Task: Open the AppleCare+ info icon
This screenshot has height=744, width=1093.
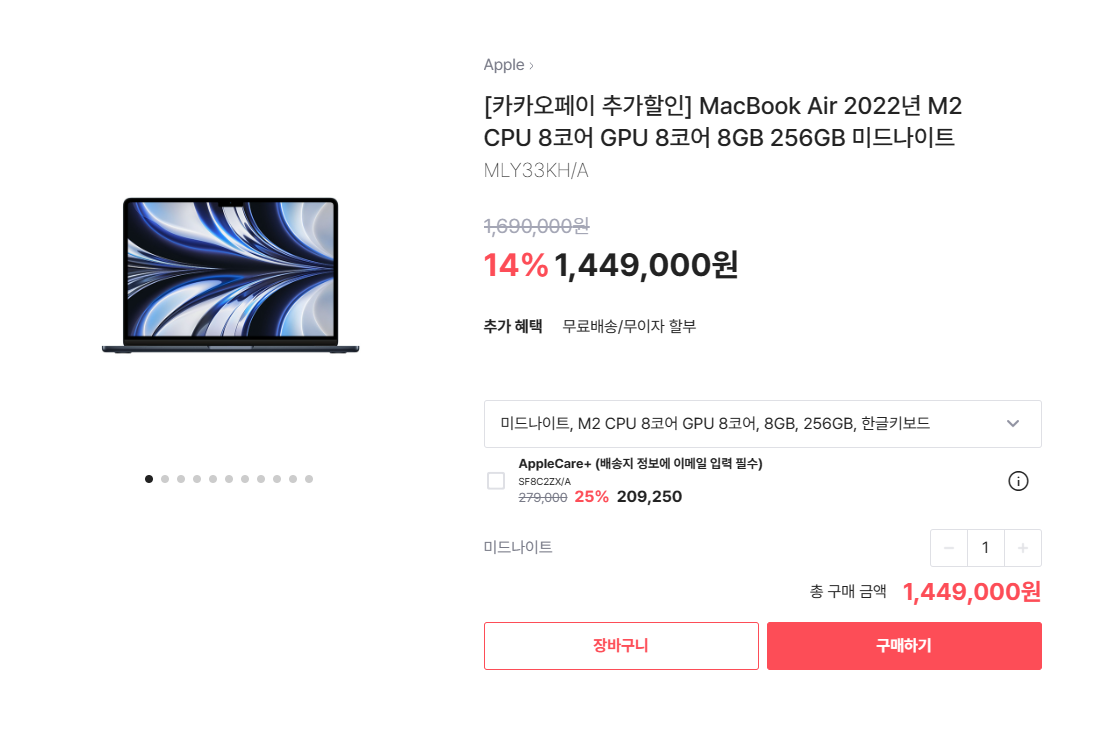Action: coord(1018,481)
